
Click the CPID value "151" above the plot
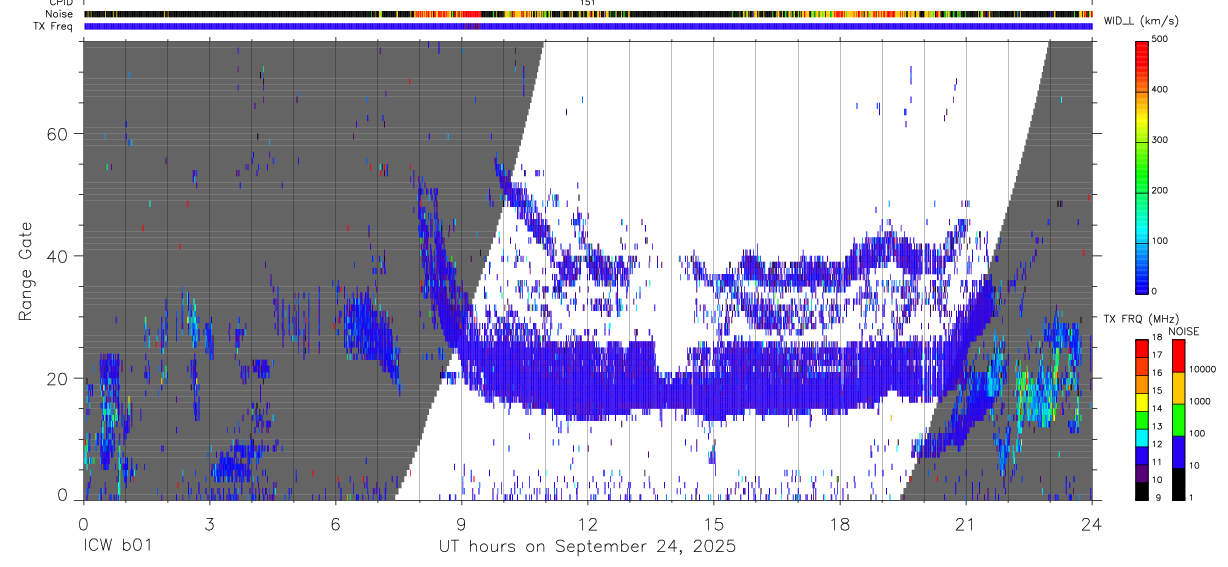(x=587, y=3)
